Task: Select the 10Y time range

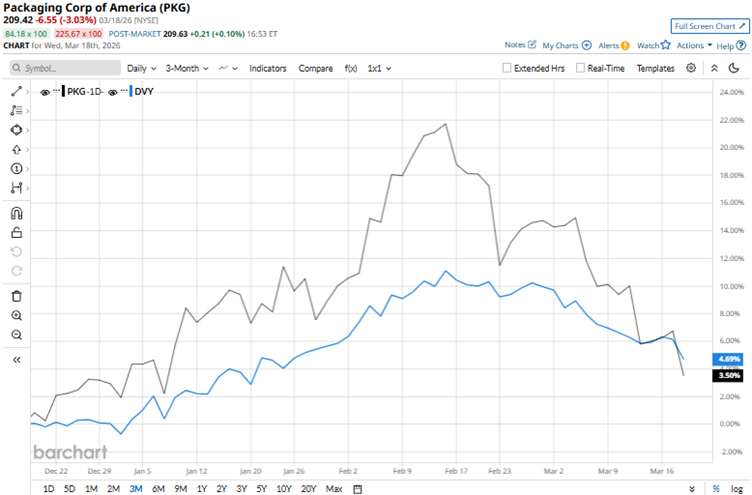Action: point(284,489)
